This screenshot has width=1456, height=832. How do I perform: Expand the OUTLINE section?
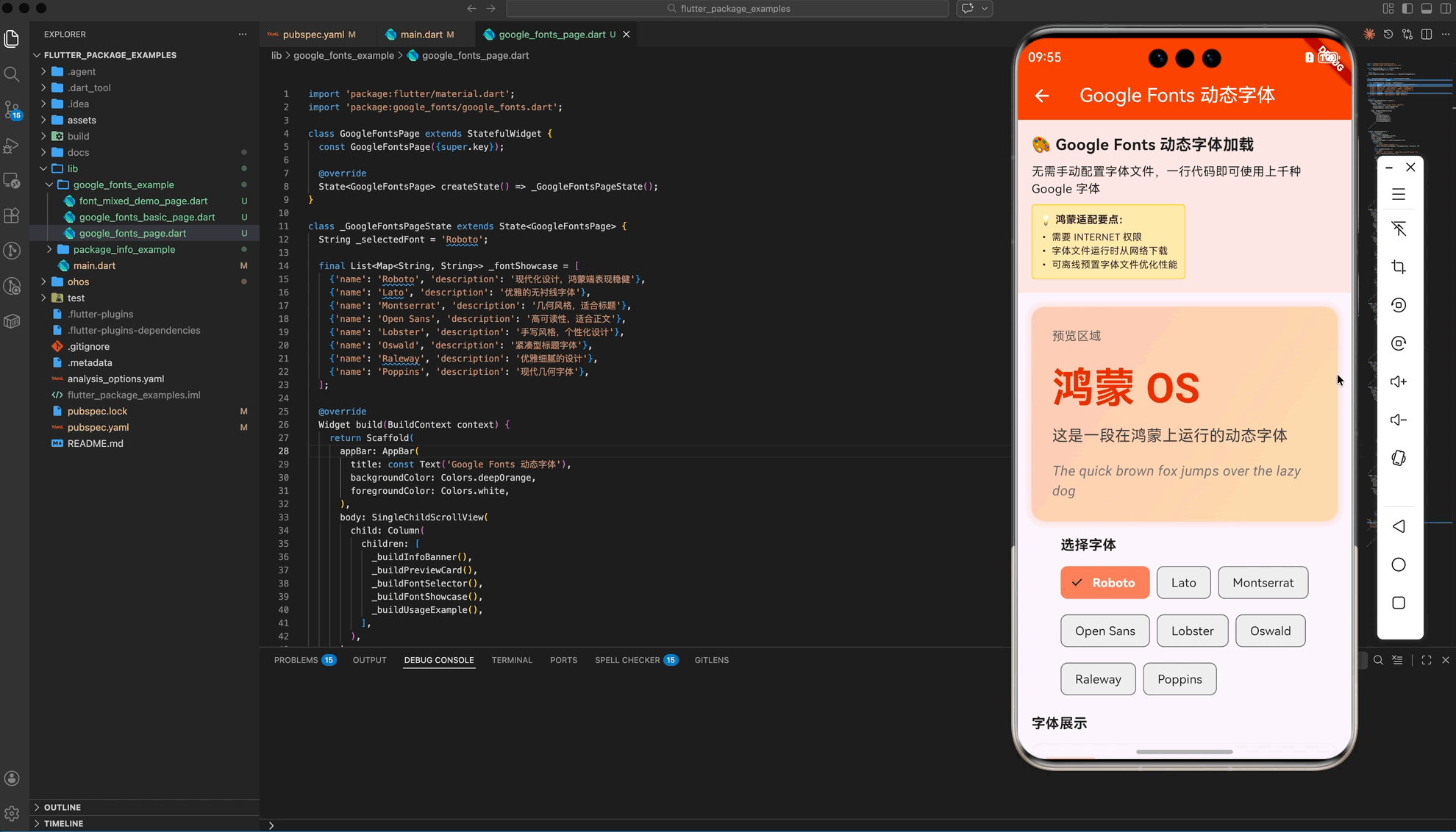(x=63, y=807)
